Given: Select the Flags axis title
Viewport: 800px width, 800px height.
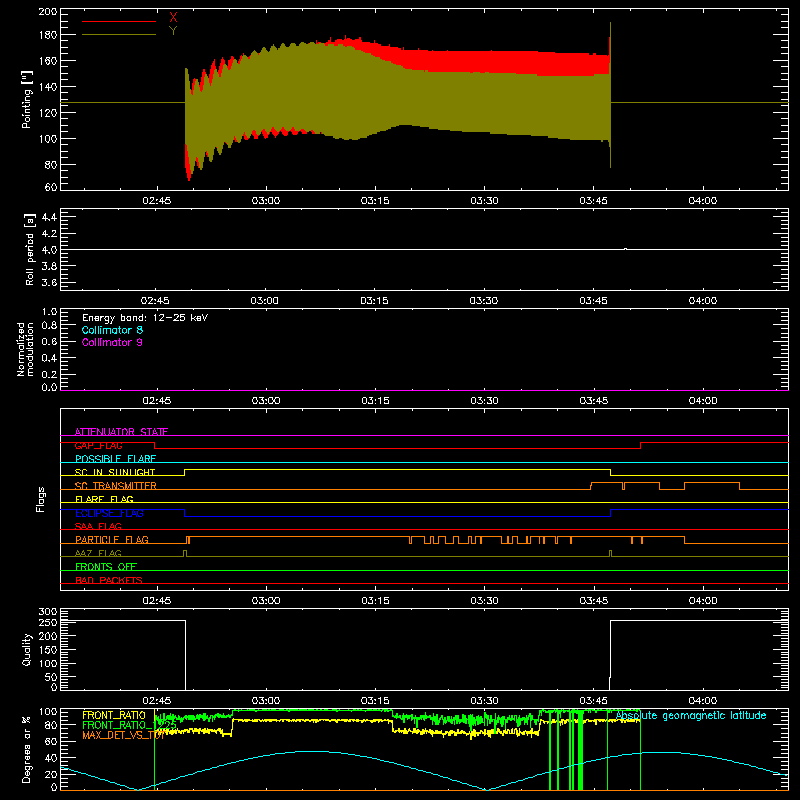Looking at the screenshot, I should [x=41, y=499].
